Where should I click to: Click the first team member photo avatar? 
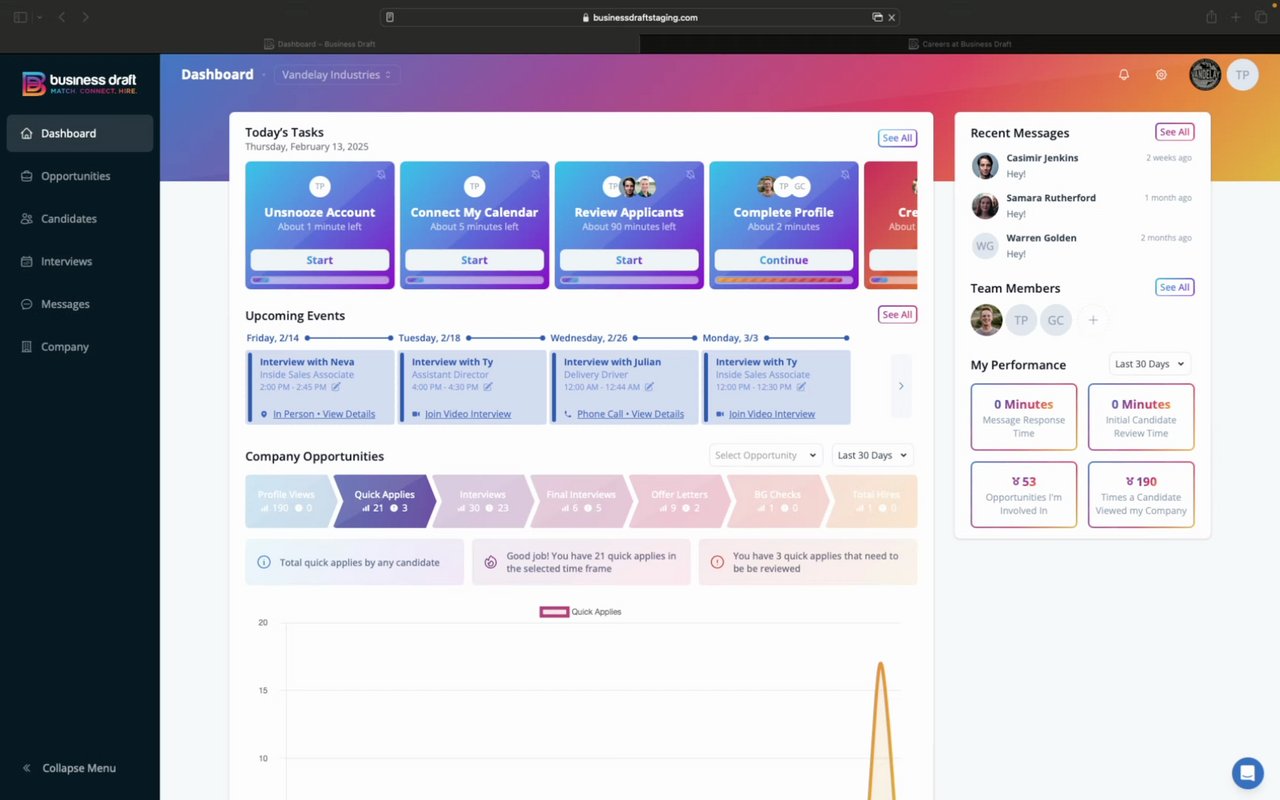(x=986, y=320)
